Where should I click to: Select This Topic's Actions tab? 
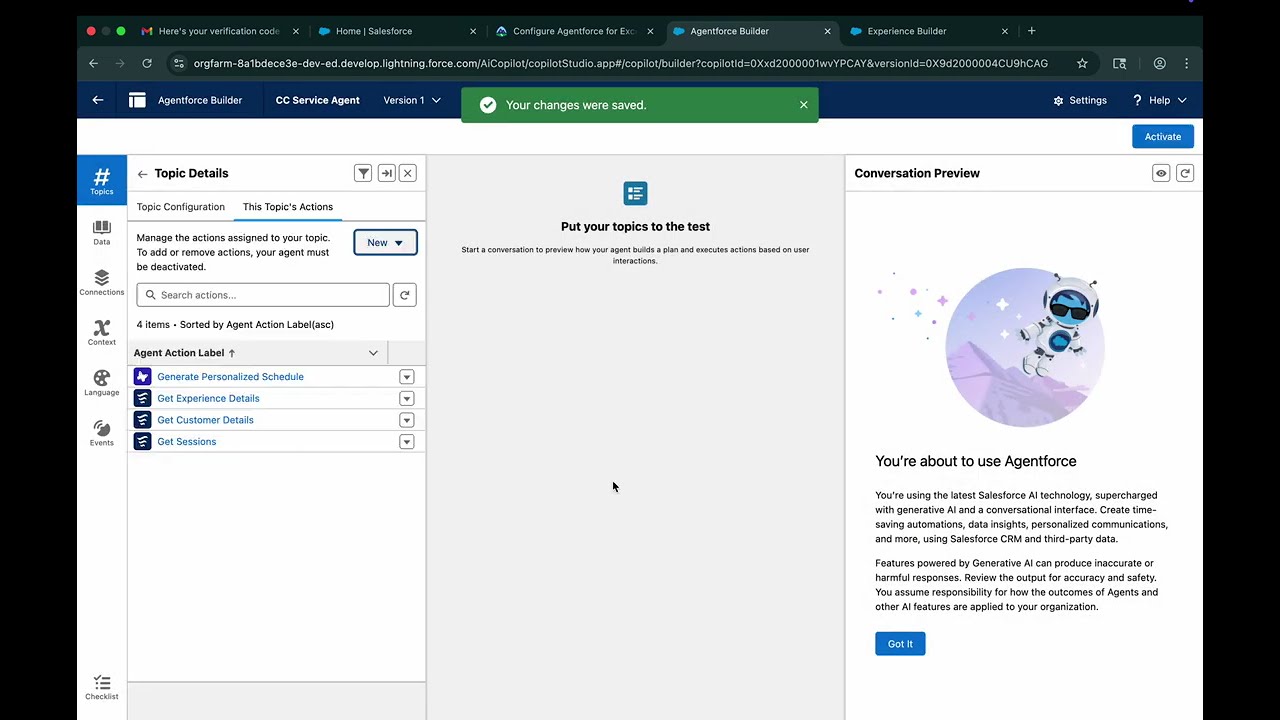[x=288, y=207]
